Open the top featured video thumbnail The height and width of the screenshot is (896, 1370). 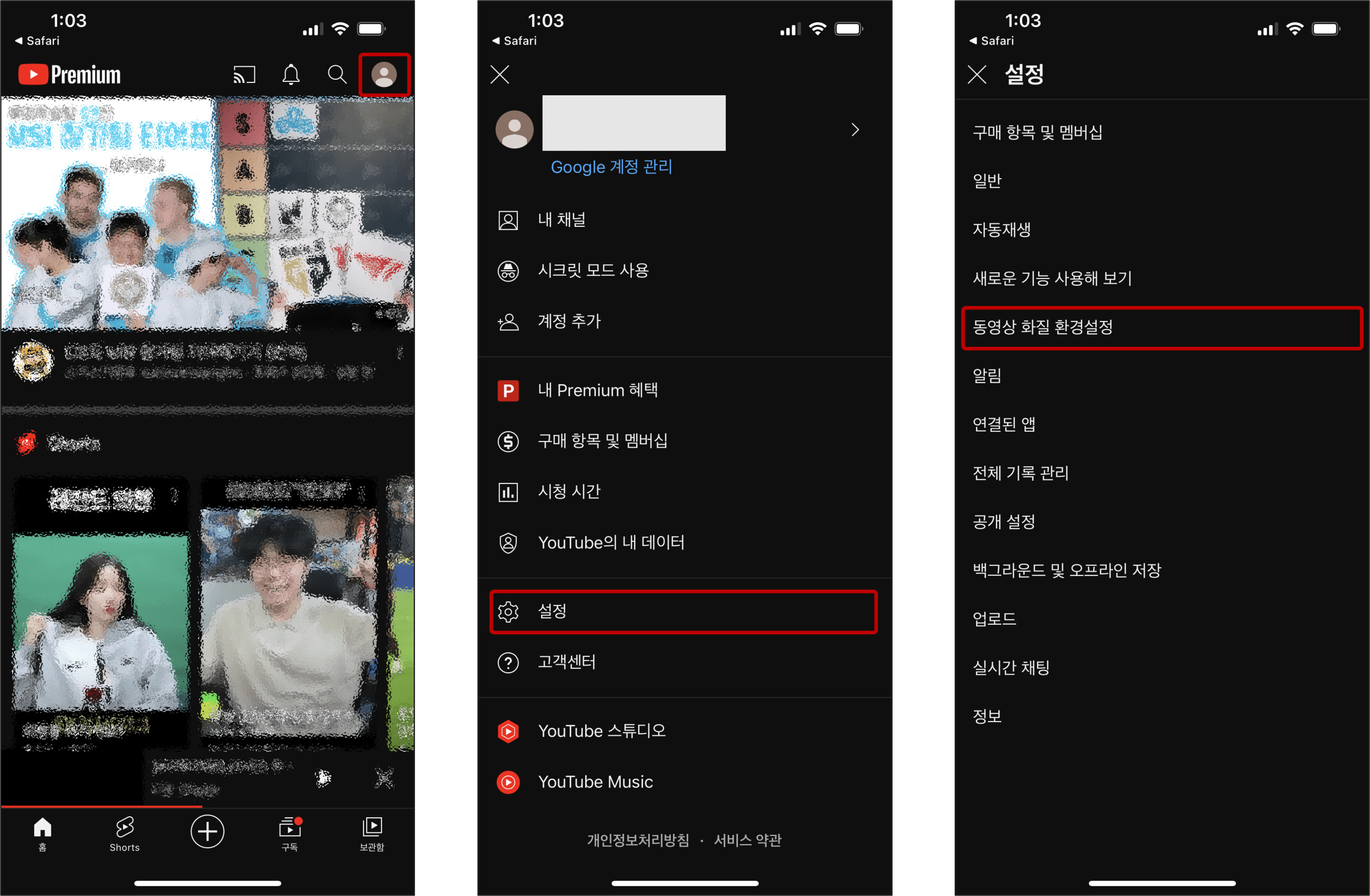click(x=207, y=214)
